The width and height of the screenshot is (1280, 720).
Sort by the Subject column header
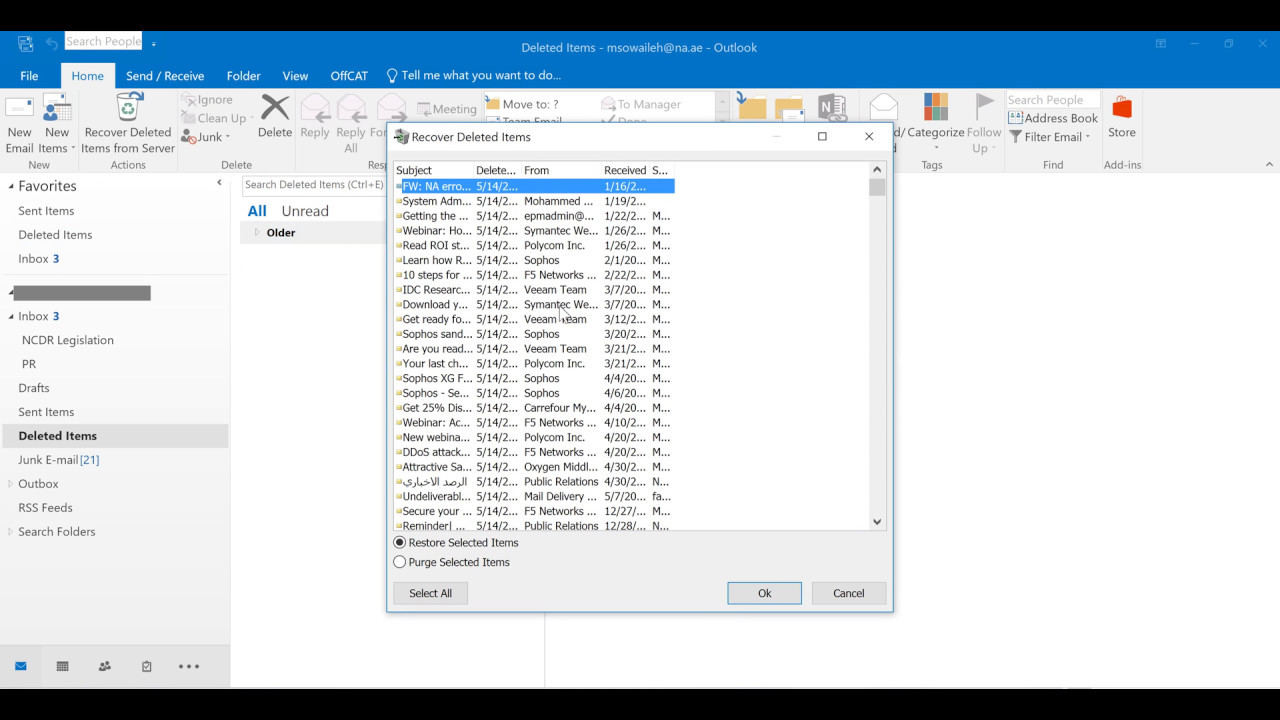point(433,171)
